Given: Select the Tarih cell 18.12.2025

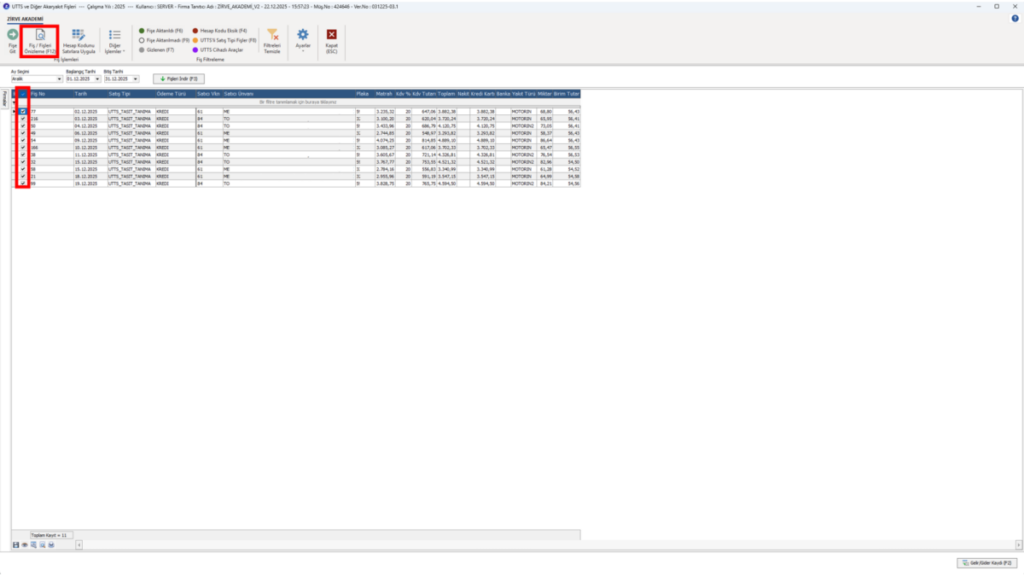Looking at the screenshot, I should (x=90, y=176).
